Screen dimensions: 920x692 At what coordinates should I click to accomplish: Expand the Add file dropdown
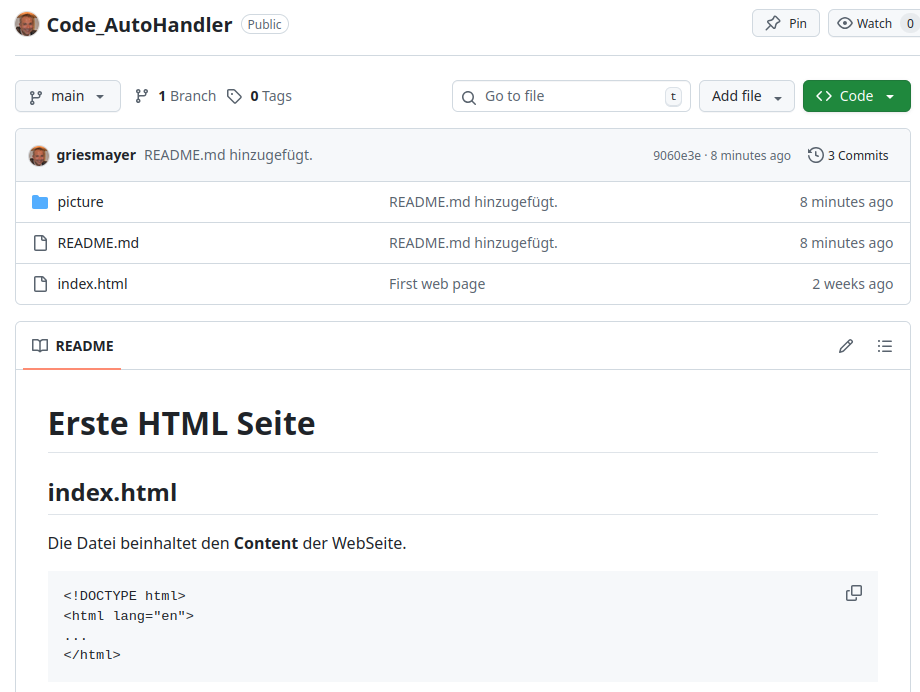click(x=746, y=96)
